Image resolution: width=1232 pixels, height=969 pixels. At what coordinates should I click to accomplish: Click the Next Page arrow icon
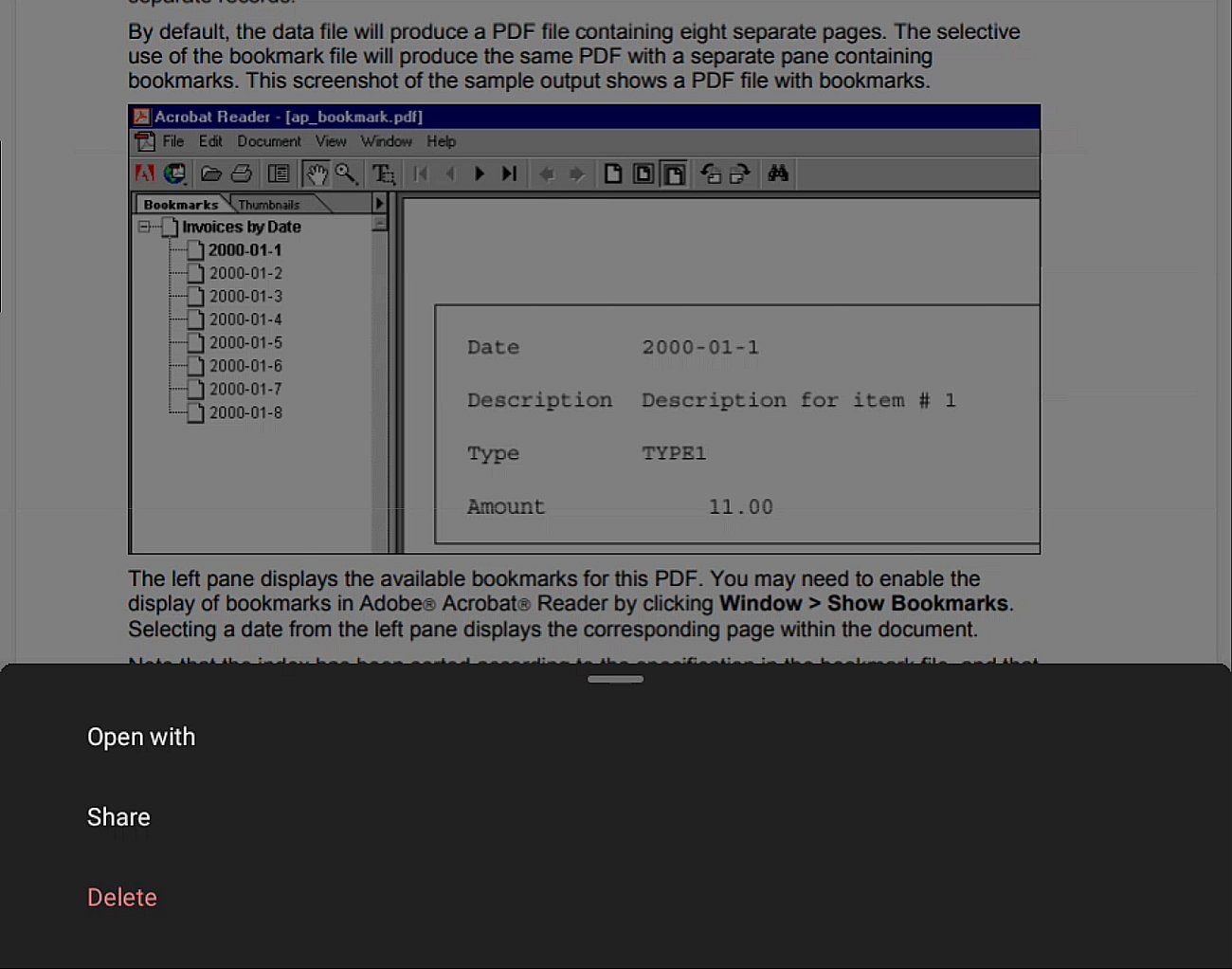pos(480,174)
